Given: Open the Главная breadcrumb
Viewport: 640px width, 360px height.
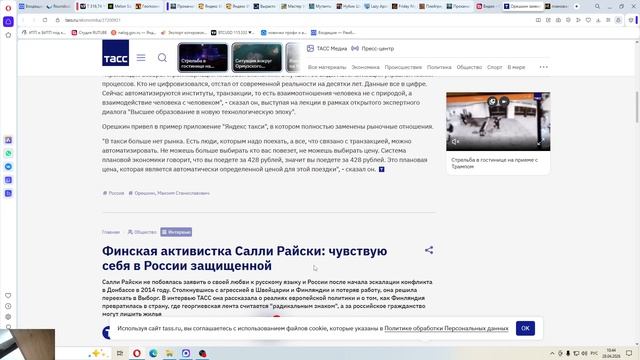Looking at the screenshot, I should click(111, 232).
